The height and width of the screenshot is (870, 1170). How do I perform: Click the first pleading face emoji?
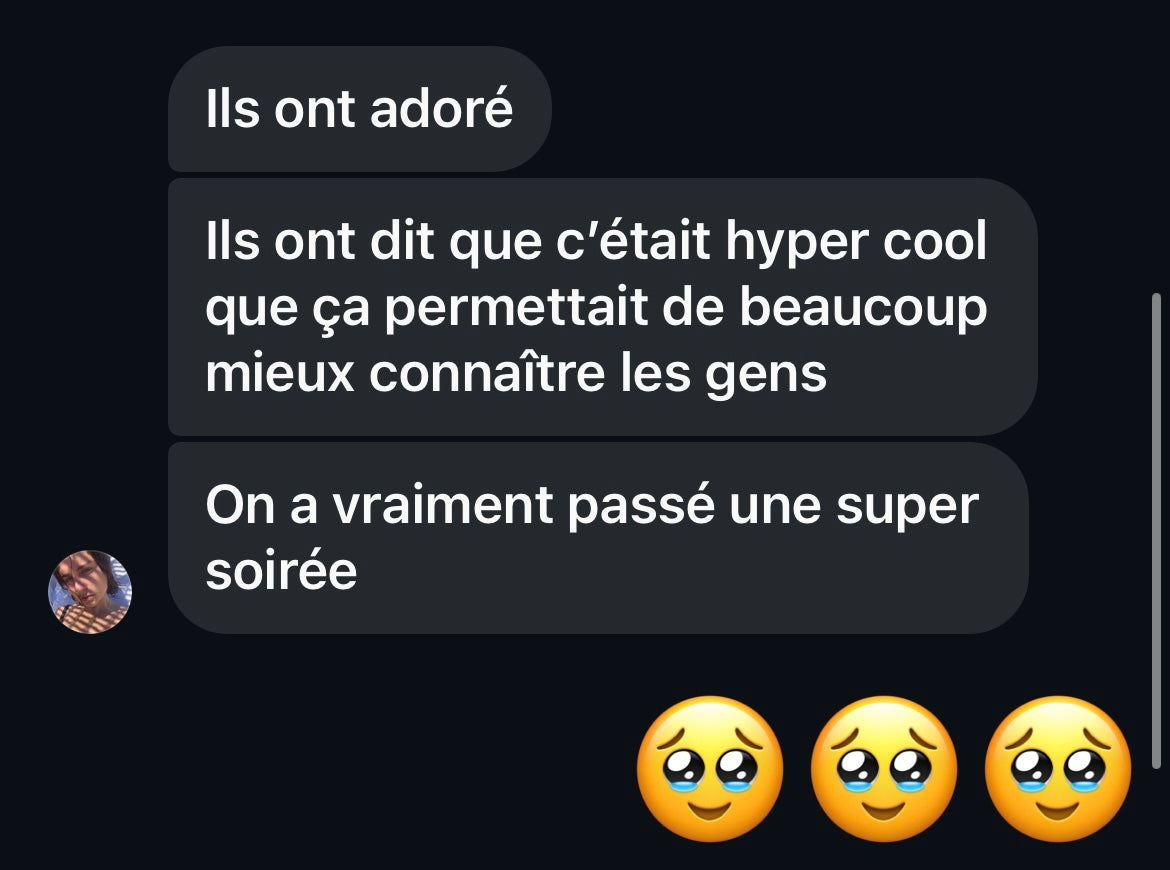pyautogui.click(x=710, y=769)
